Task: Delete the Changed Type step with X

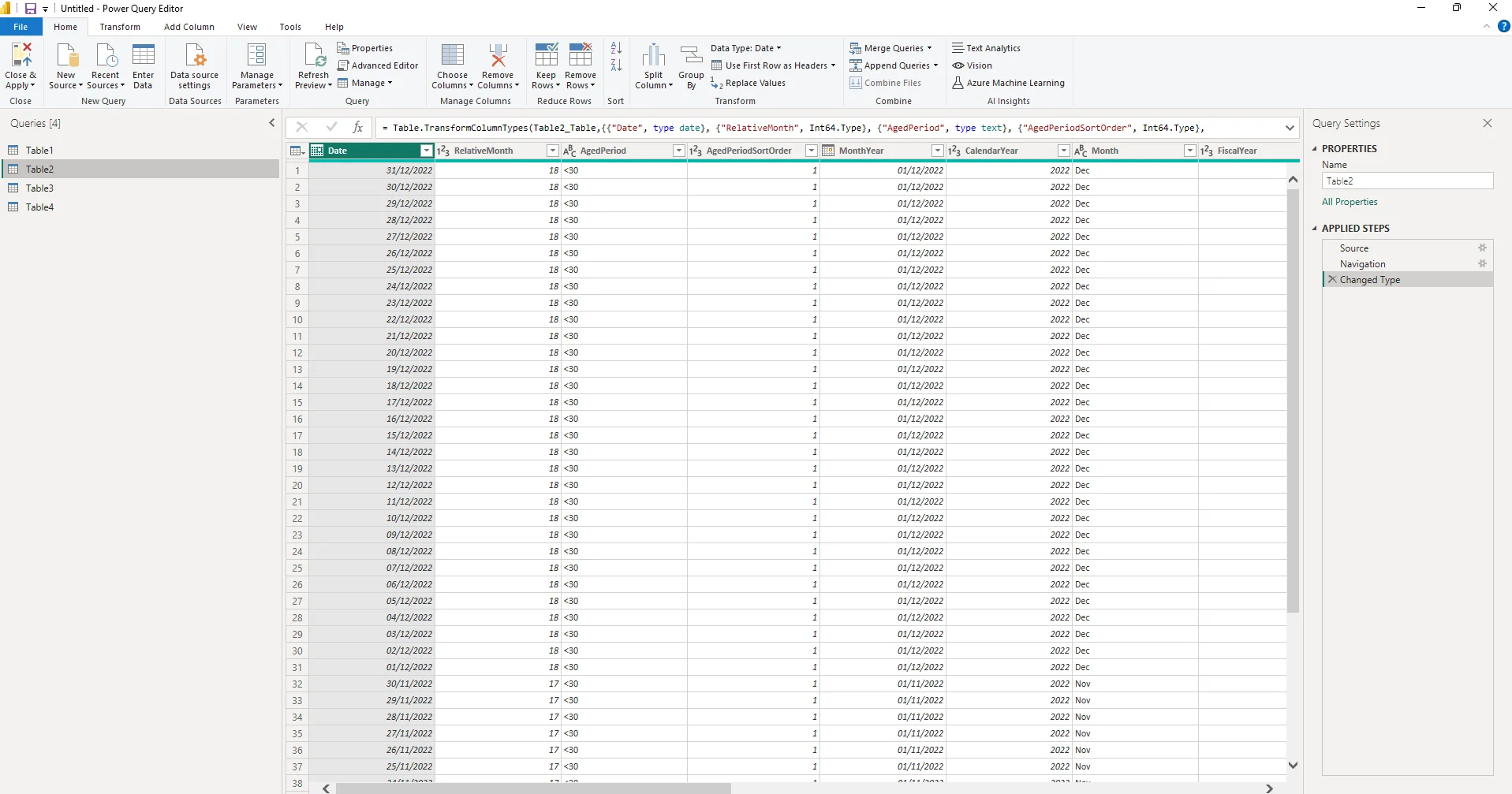Action: pyautogui.click(x=1332, y=279)
